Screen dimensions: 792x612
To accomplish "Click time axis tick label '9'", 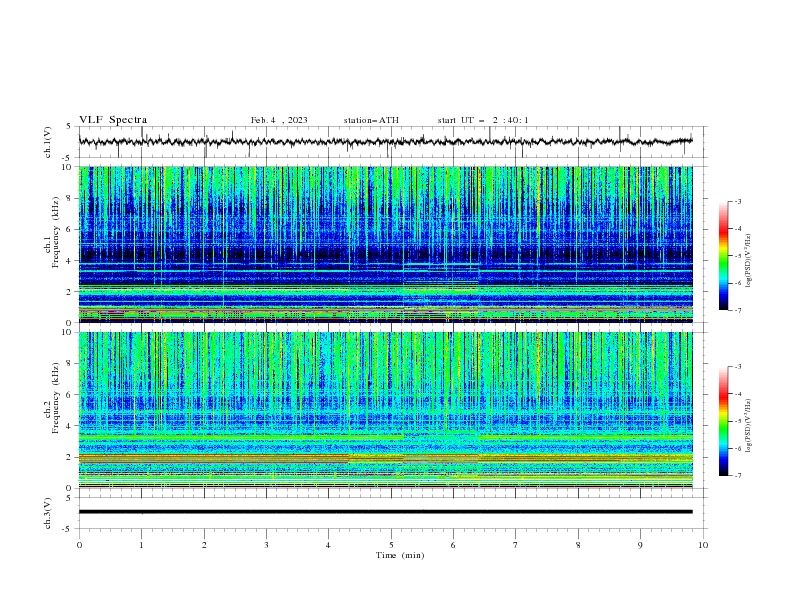I will 640,545.
